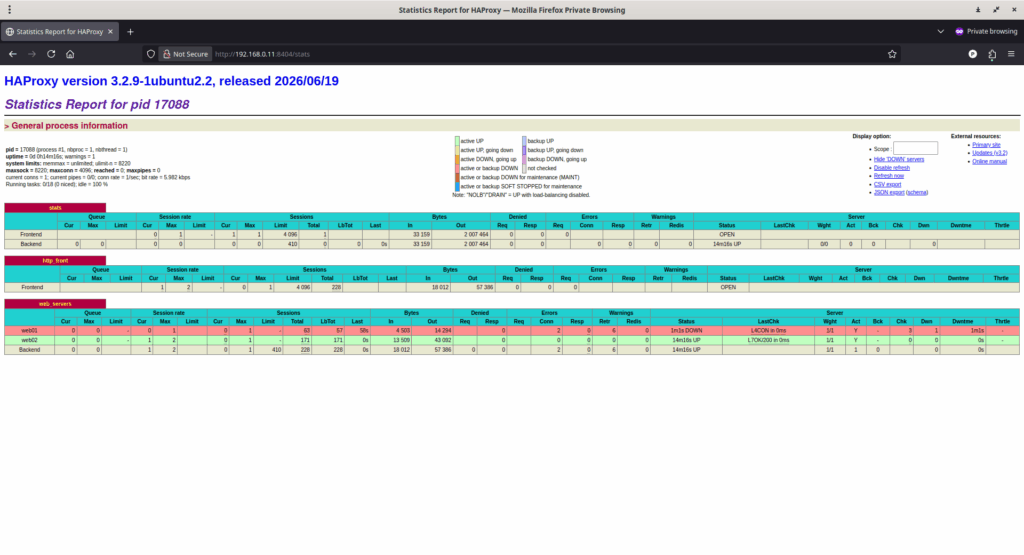The height and width of the screenshot is (555, 1024).
Task: Click the Frontend row in http_front table
Action: [x=512, y=287]
